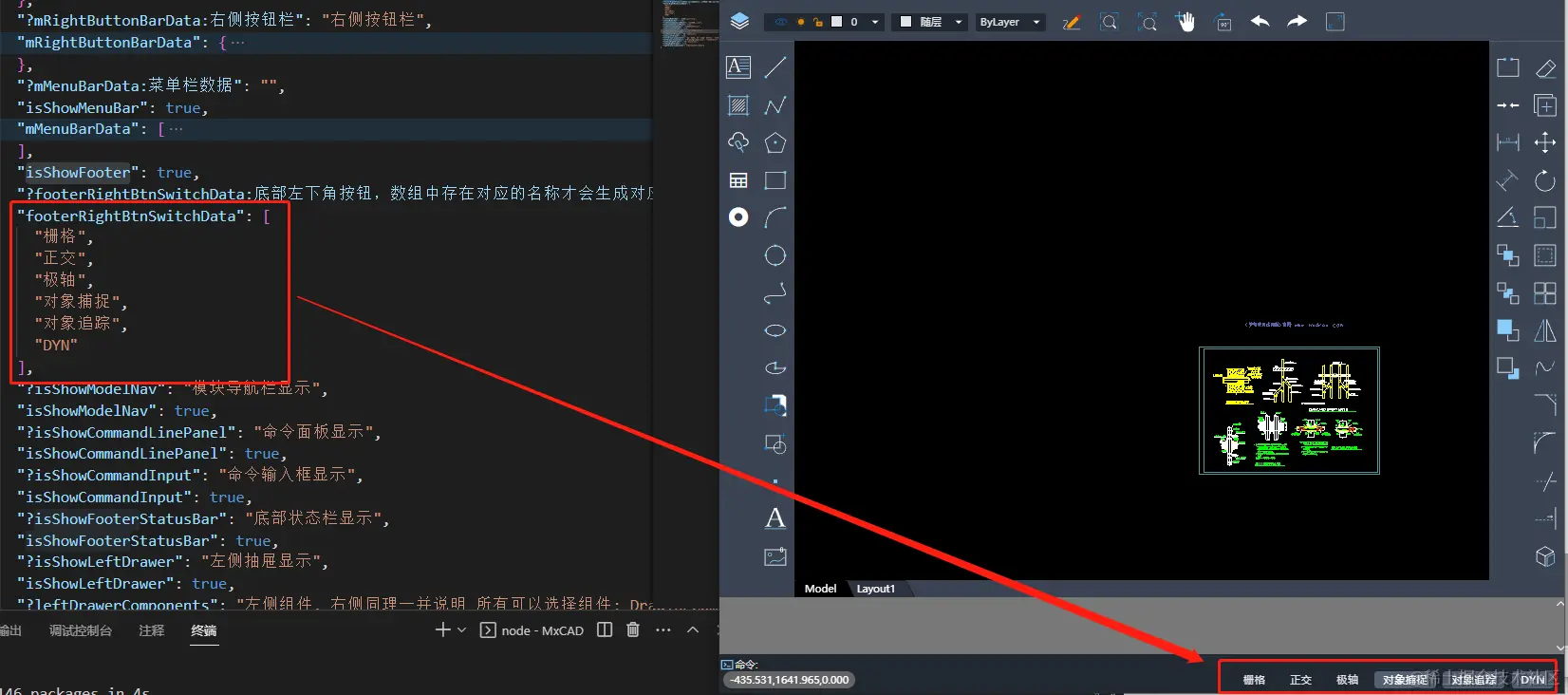Screen dimensions: 1568x695
Task: Split the terminal panel
Action: 605,629
